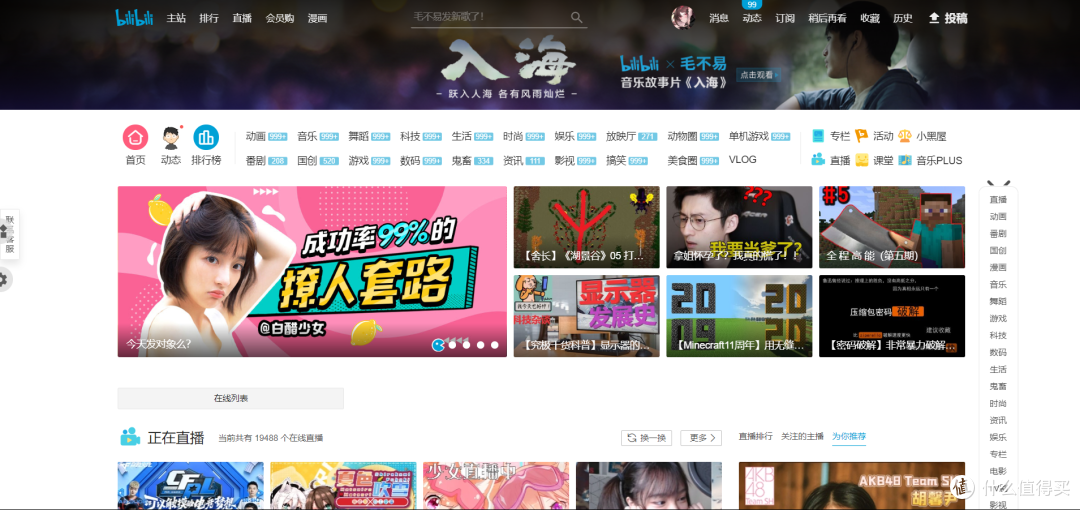Open the 首页 home icon
Viewport: 1080px width, 510px height.
pos(136,137)
